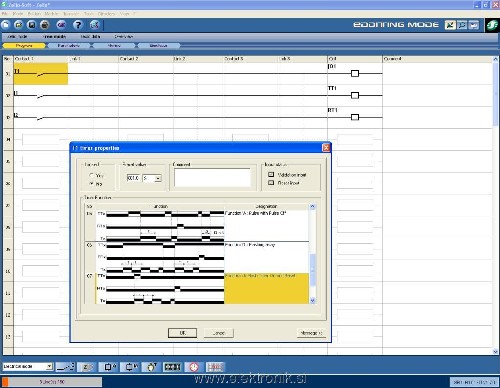Open the preset time unit dropdown

coord(158,178)
